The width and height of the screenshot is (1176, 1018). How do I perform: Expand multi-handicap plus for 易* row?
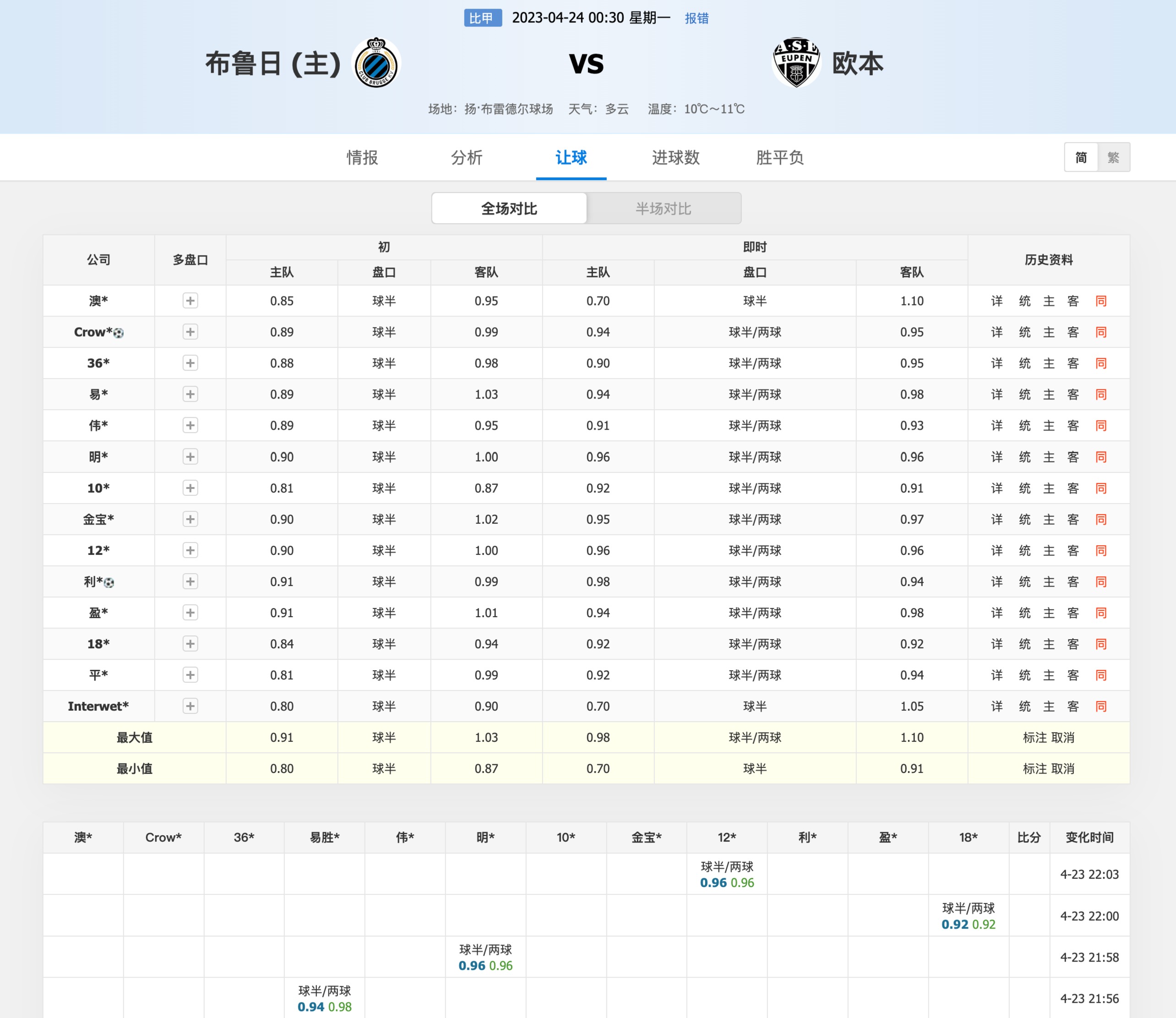(x=190, y=394)
